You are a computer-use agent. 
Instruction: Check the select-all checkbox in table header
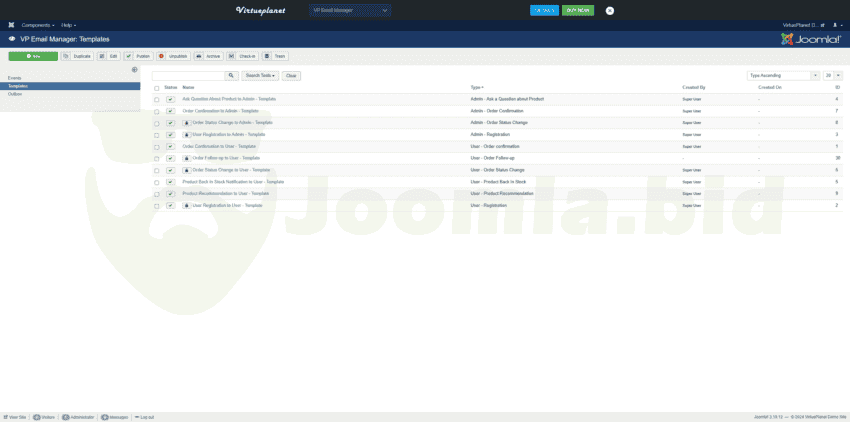click(x=157, y=88)
